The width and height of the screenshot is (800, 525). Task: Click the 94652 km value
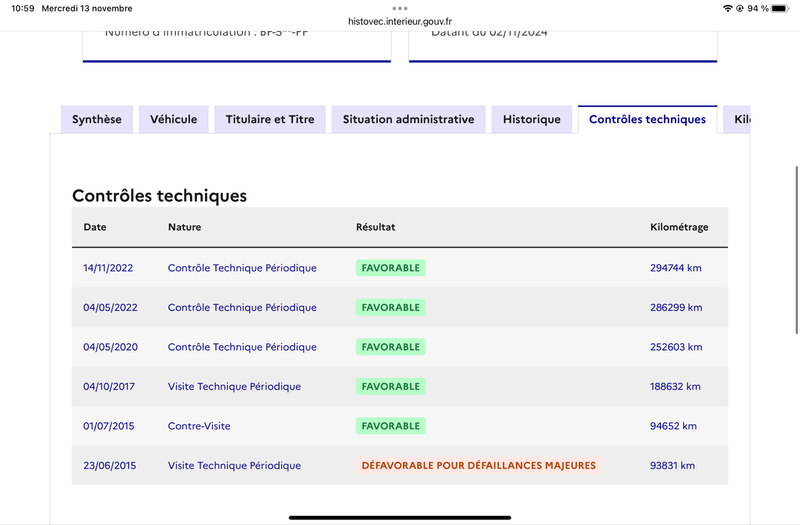coord(673,426)
